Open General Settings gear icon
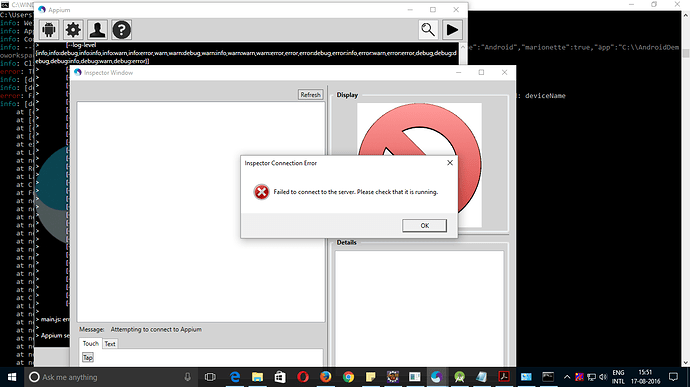Image resolution: width=690 pixels, height=387 pixels. [x=73, y=29]
